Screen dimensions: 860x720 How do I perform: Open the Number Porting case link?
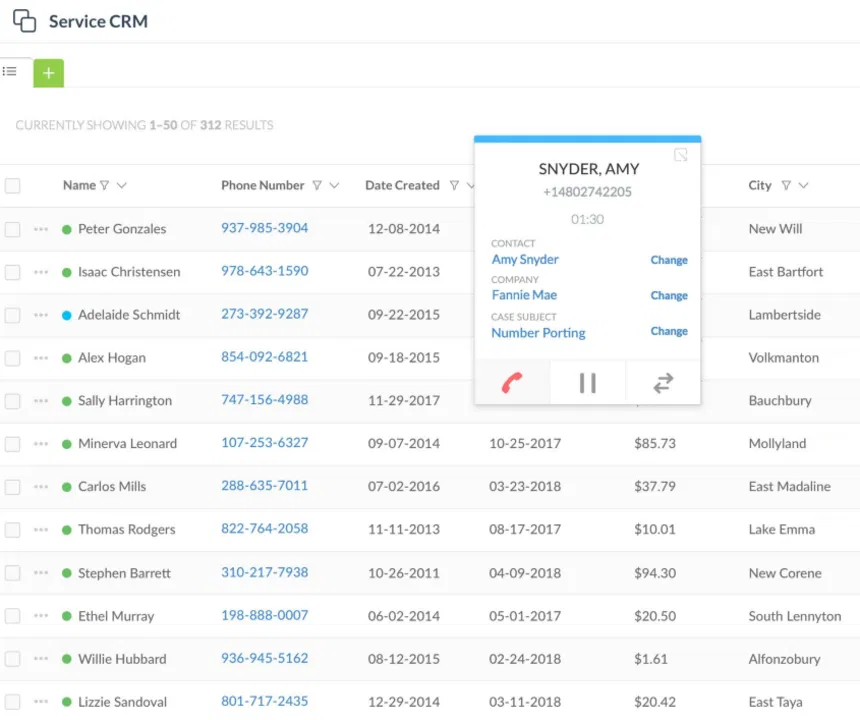pos(538,333)
